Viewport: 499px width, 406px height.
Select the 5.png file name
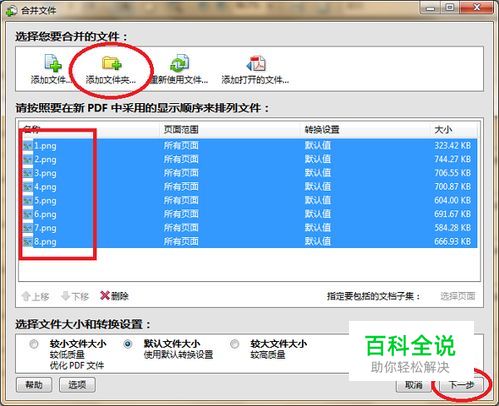[x=45, y=201]
